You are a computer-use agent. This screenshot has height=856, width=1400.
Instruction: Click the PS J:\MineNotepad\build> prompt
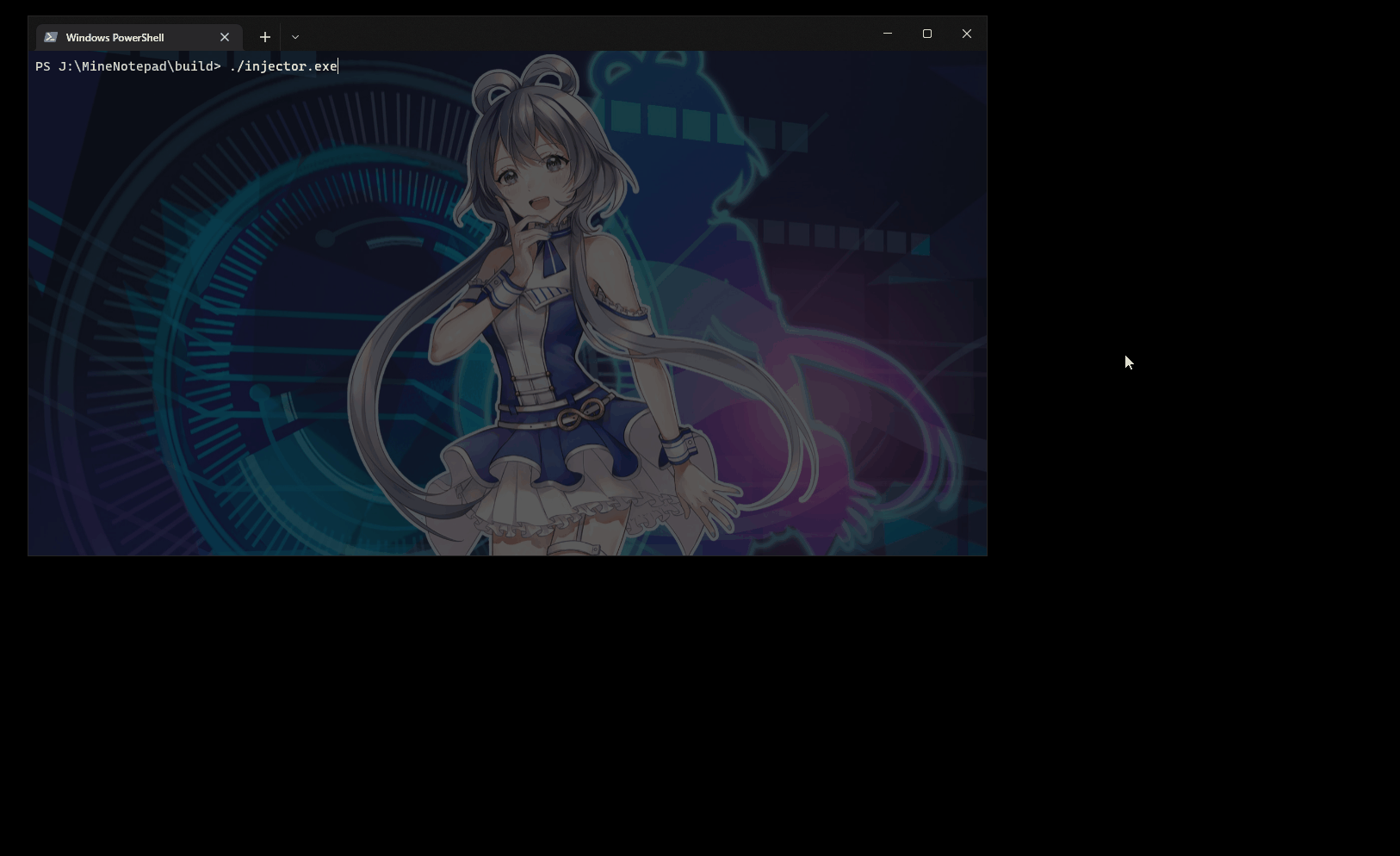(x=128, y=66)
